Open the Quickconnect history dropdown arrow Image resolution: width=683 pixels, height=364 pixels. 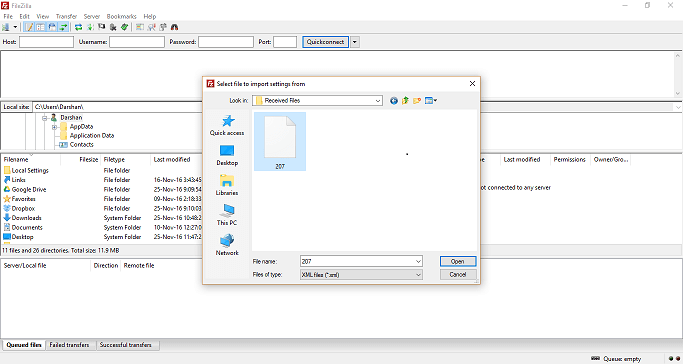[355, 42]
